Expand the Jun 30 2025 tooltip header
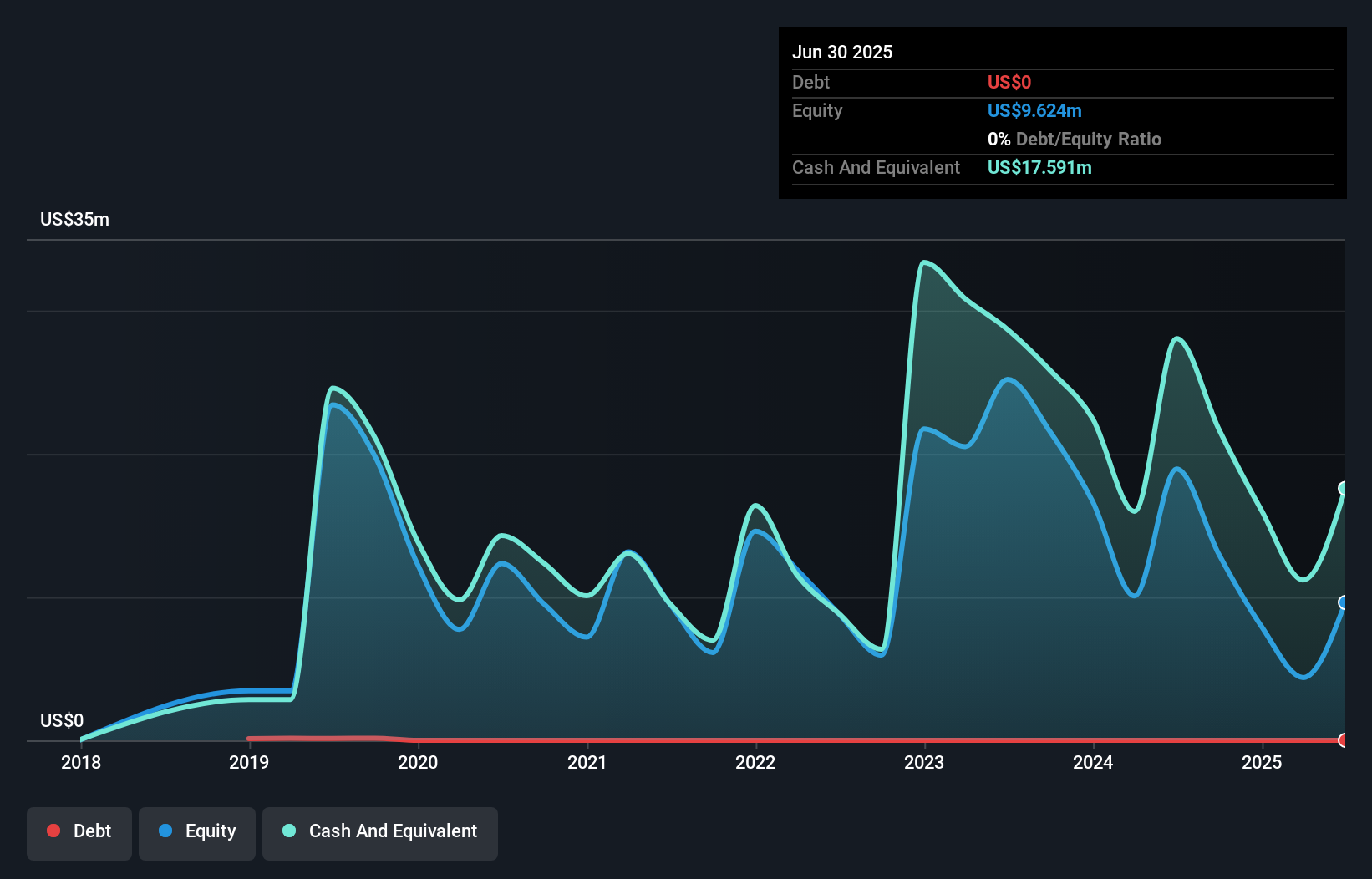Viewport: 1372px width, 879px height. (842, 52)
